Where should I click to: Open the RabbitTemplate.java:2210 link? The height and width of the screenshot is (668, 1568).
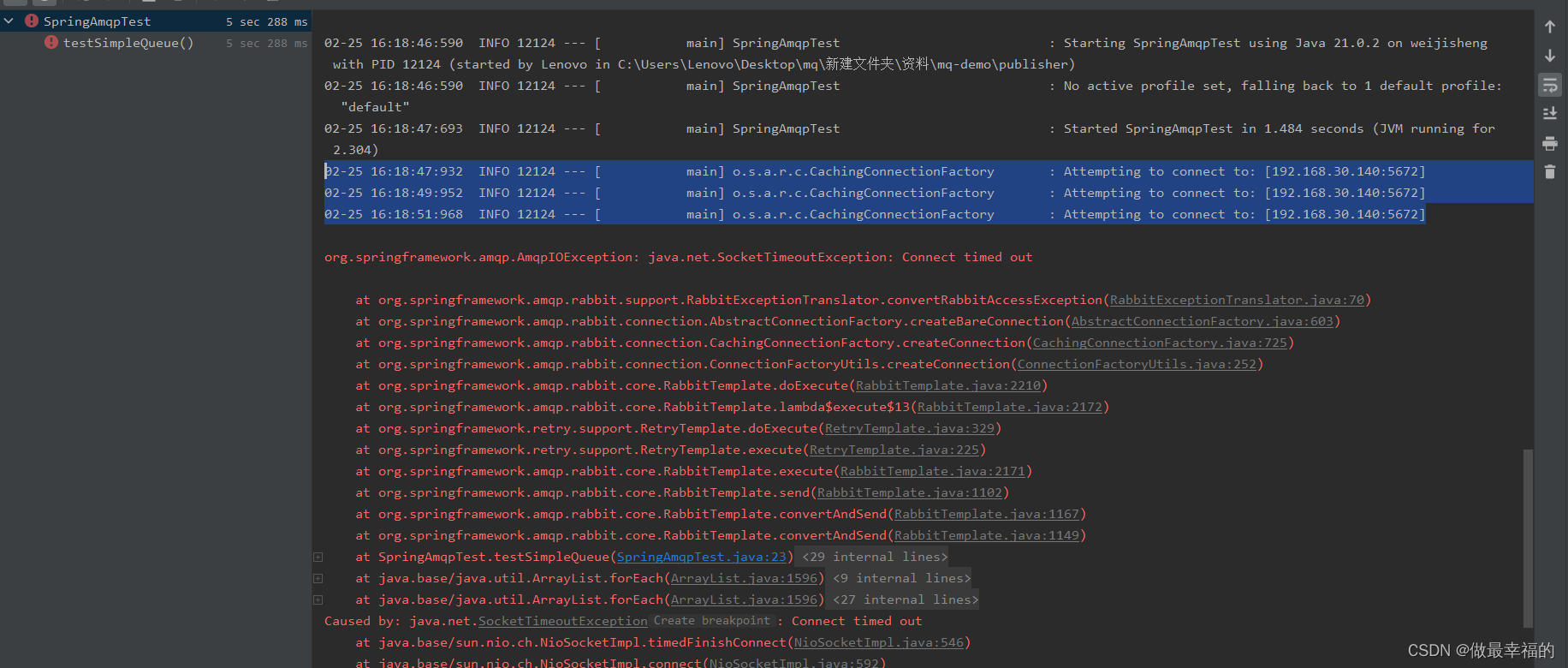[948, 385]
